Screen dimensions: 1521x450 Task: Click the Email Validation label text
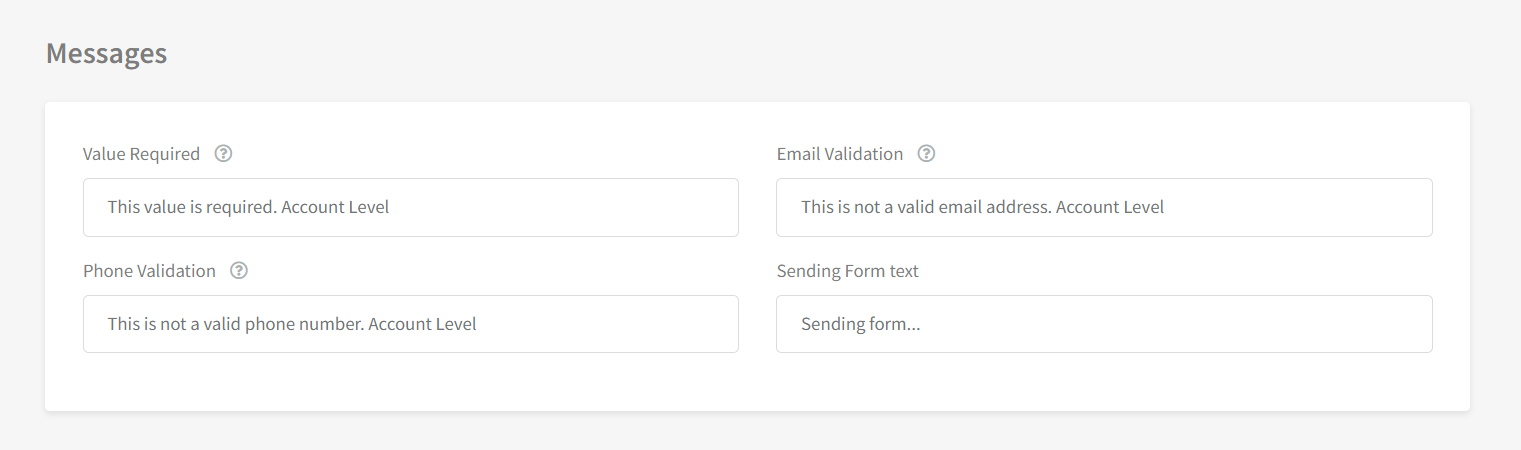[840, 154]
